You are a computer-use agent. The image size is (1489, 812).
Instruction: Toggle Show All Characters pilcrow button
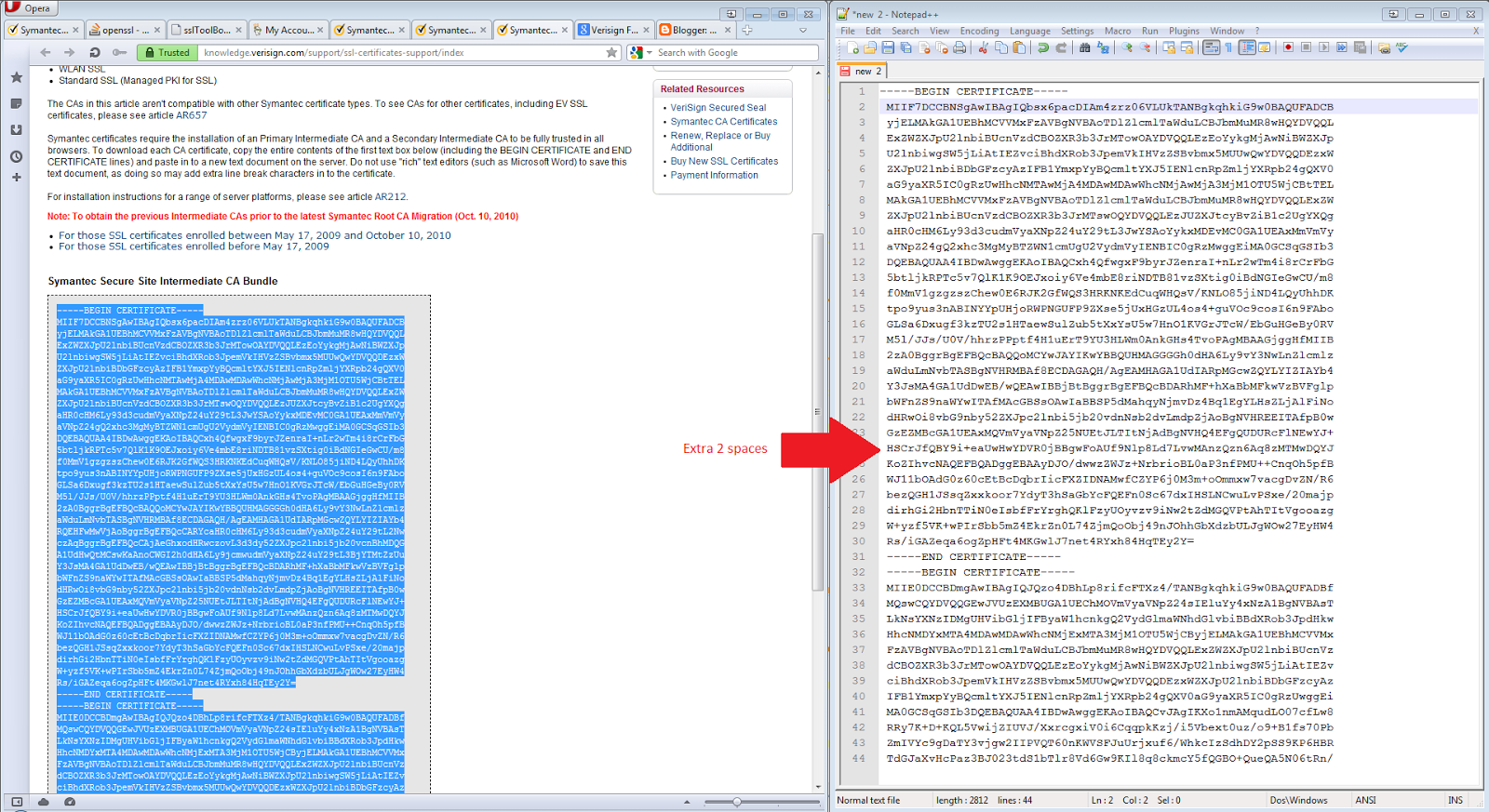coord(1228,47)
